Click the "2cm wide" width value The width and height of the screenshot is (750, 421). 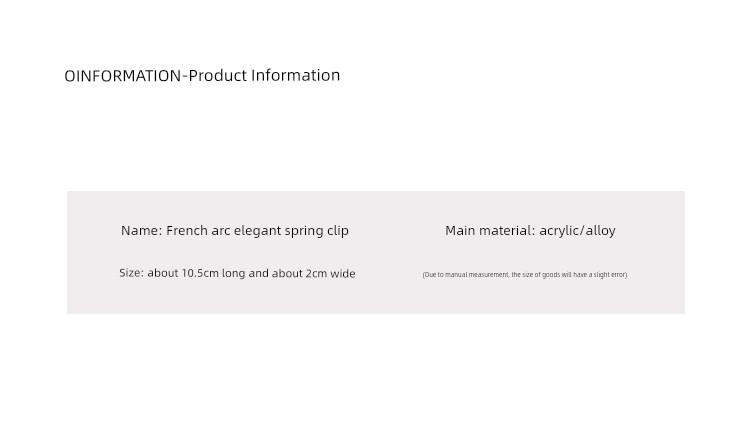pyautogui.click(x=331, y=273)
